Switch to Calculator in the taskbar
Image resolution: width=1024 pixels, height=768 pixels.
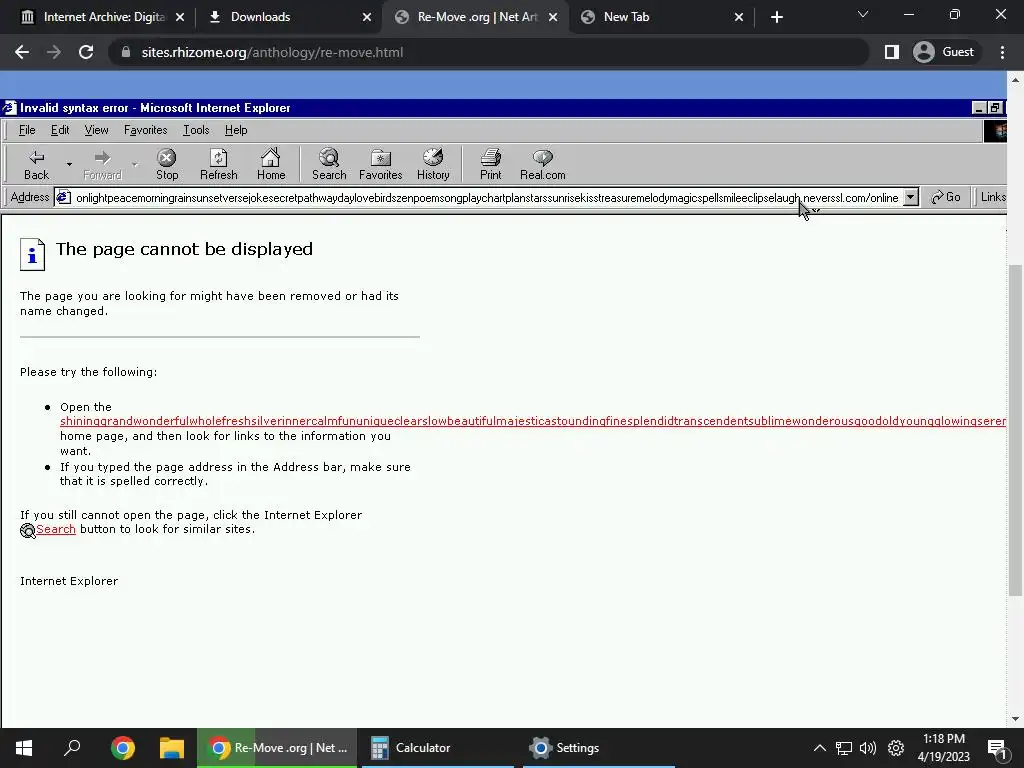pyautogui.click(x=437, y=748)
